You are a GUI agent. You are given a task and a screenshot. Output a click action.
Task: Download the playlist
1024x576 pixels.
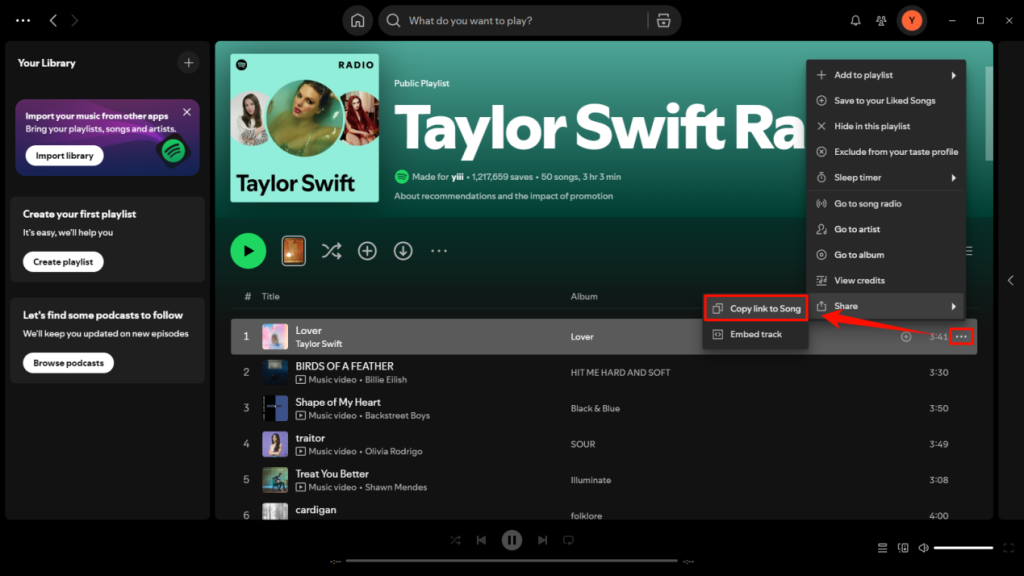403,251
